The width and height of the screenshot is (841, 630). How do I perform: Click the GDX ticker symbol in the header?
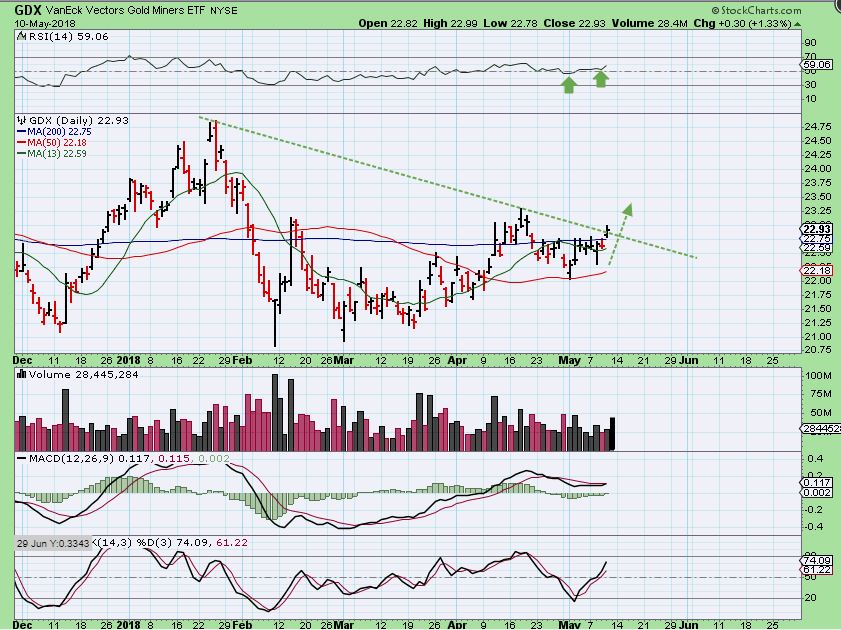tap(28, 10)
